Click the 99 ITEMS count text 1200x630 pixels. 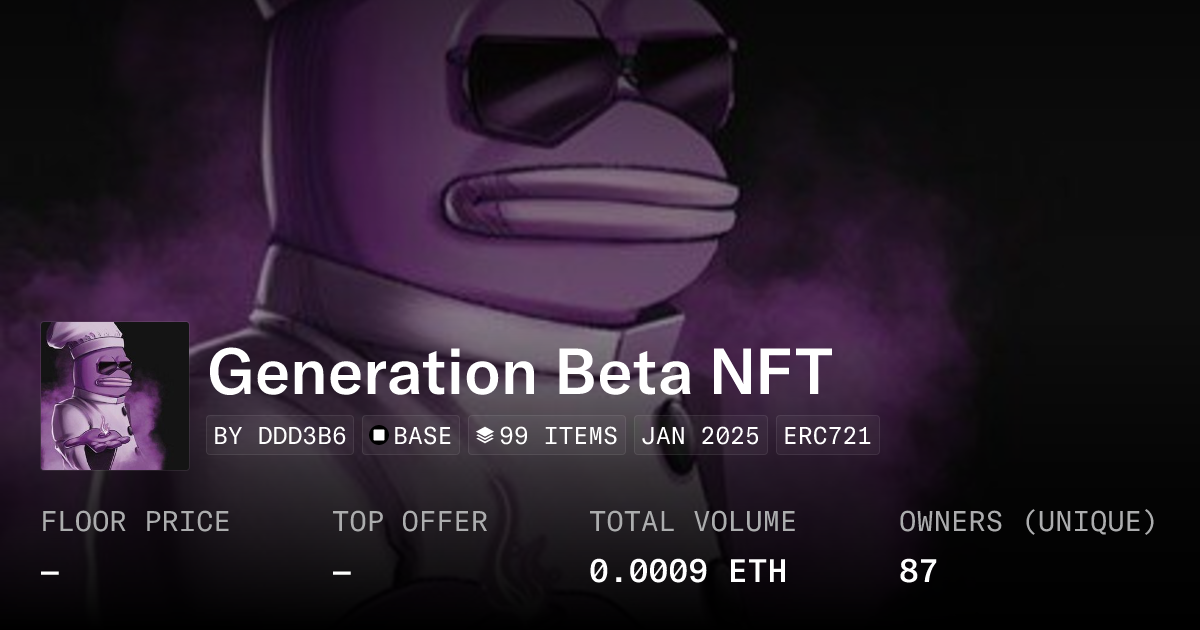(558, 436)
